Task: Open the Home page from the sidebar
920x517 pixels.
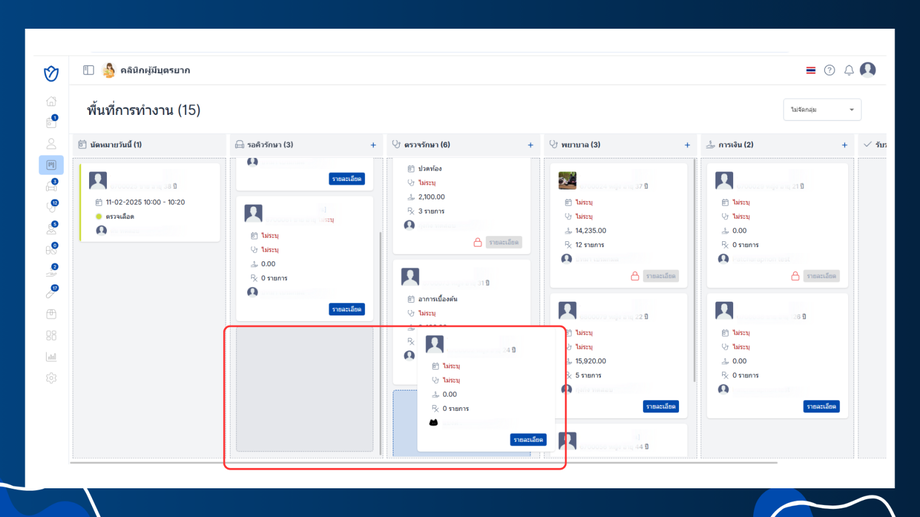Action: [51, 101]
